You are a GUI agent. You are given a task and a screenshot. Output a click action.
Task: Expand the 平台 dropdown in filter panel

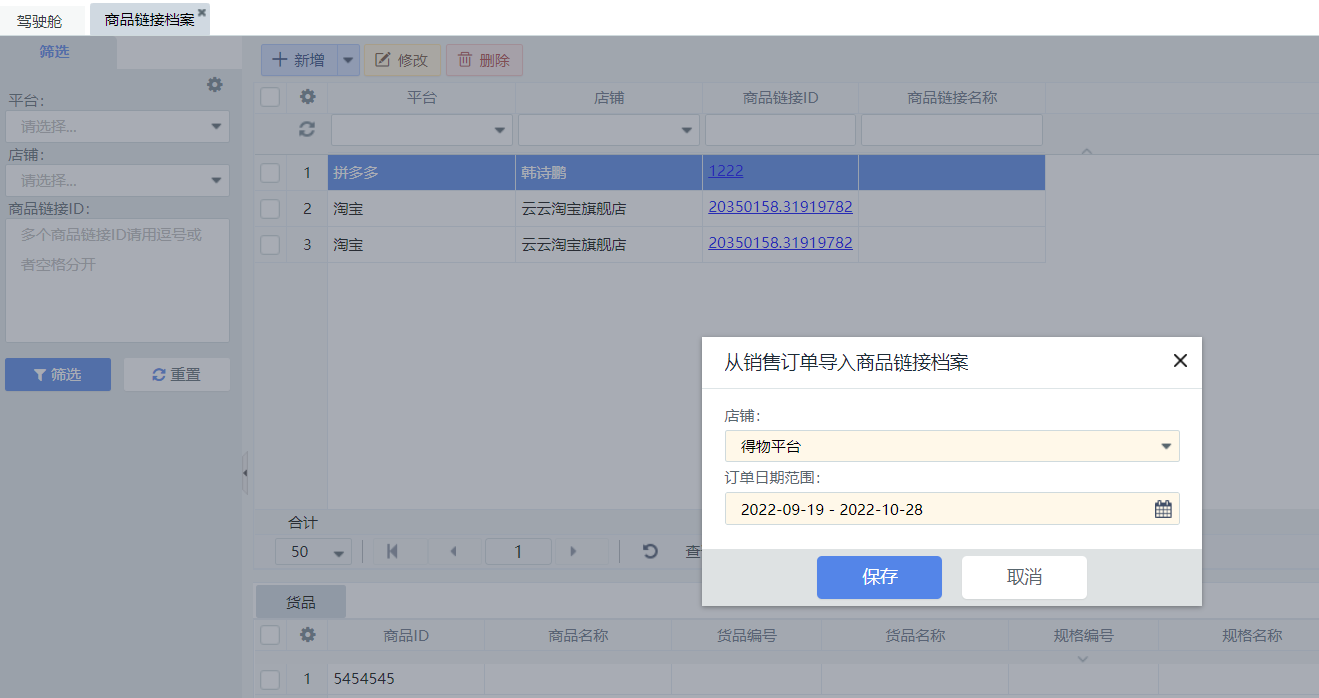coord(117,127)
